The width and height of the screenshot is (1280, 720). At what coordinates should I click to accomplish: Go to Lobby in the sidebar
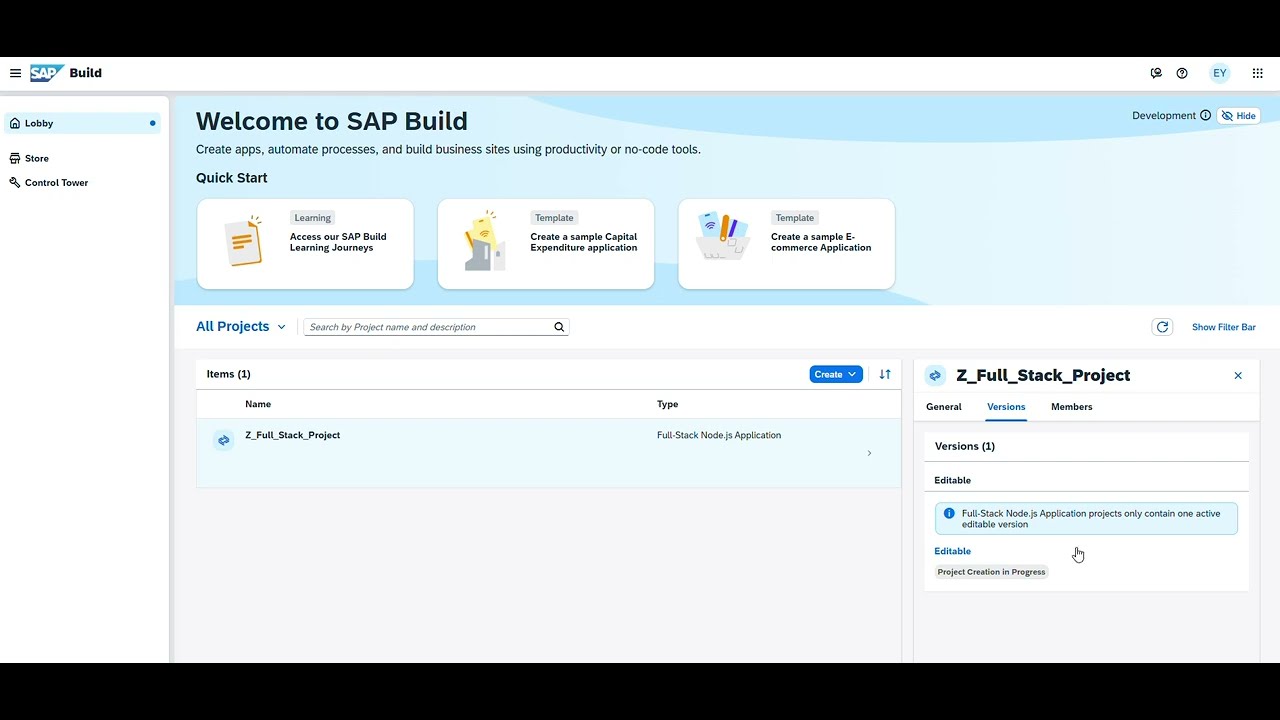tap(82, 123)
